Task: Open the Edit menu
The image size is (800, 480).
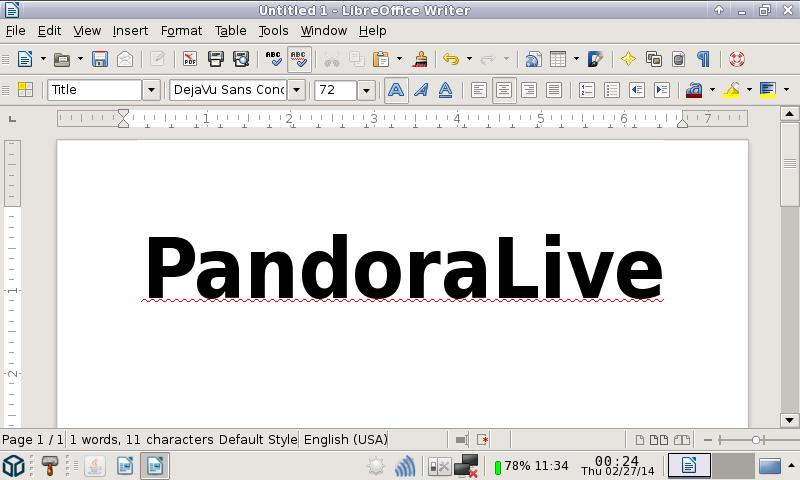Action: pos(49,31)
